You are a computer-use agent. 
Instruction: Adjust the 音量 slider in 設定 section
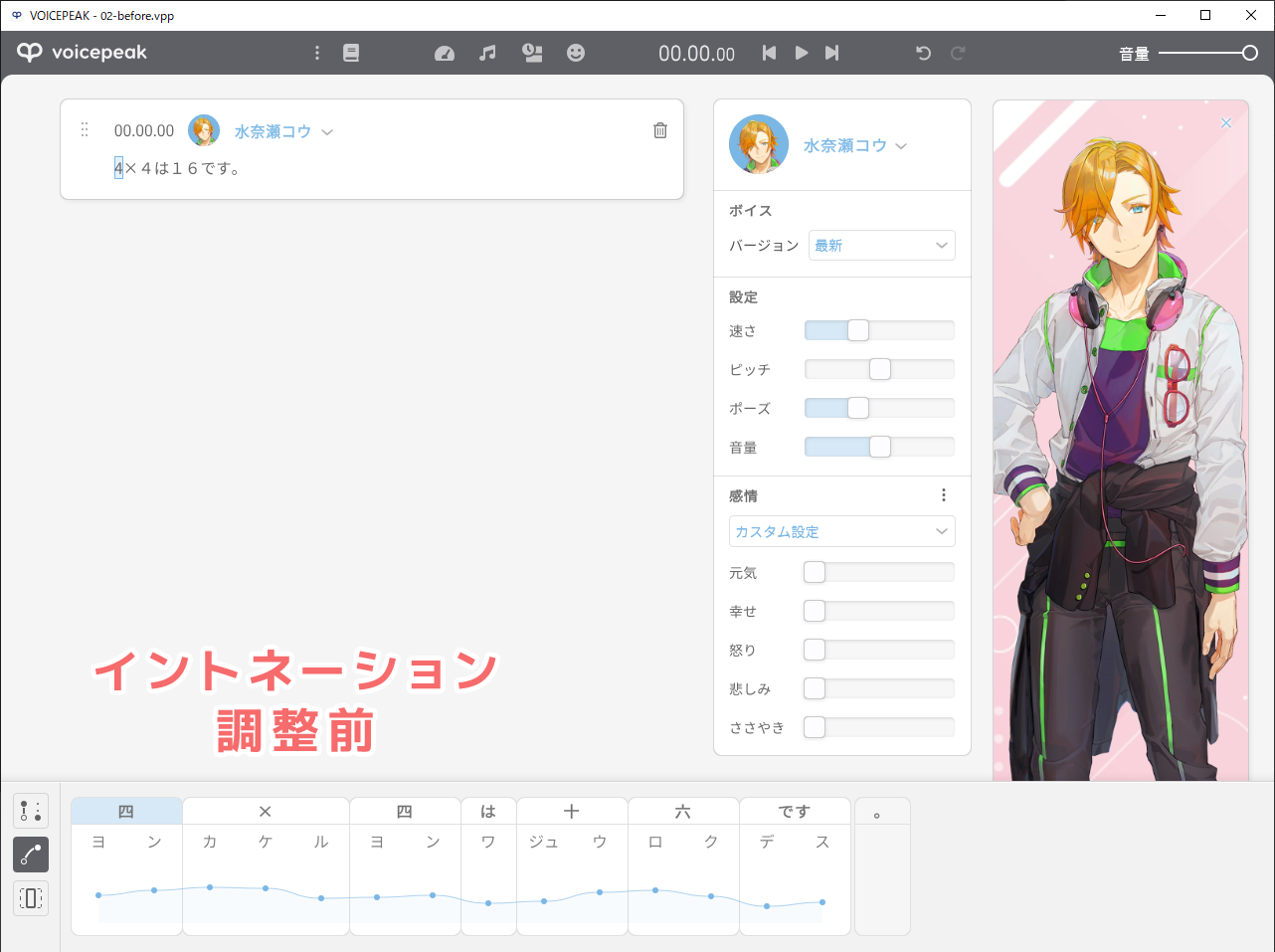pos(879,447)
